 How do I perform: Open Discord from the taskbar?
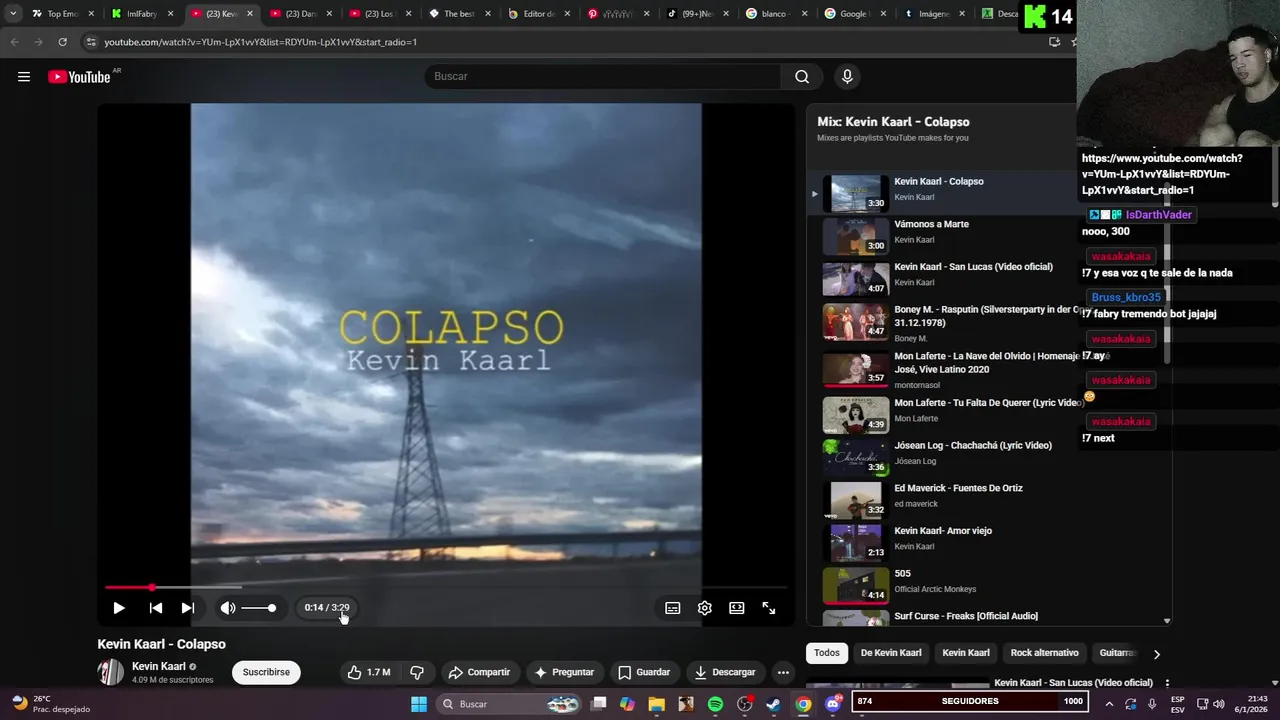click(832, 704)
